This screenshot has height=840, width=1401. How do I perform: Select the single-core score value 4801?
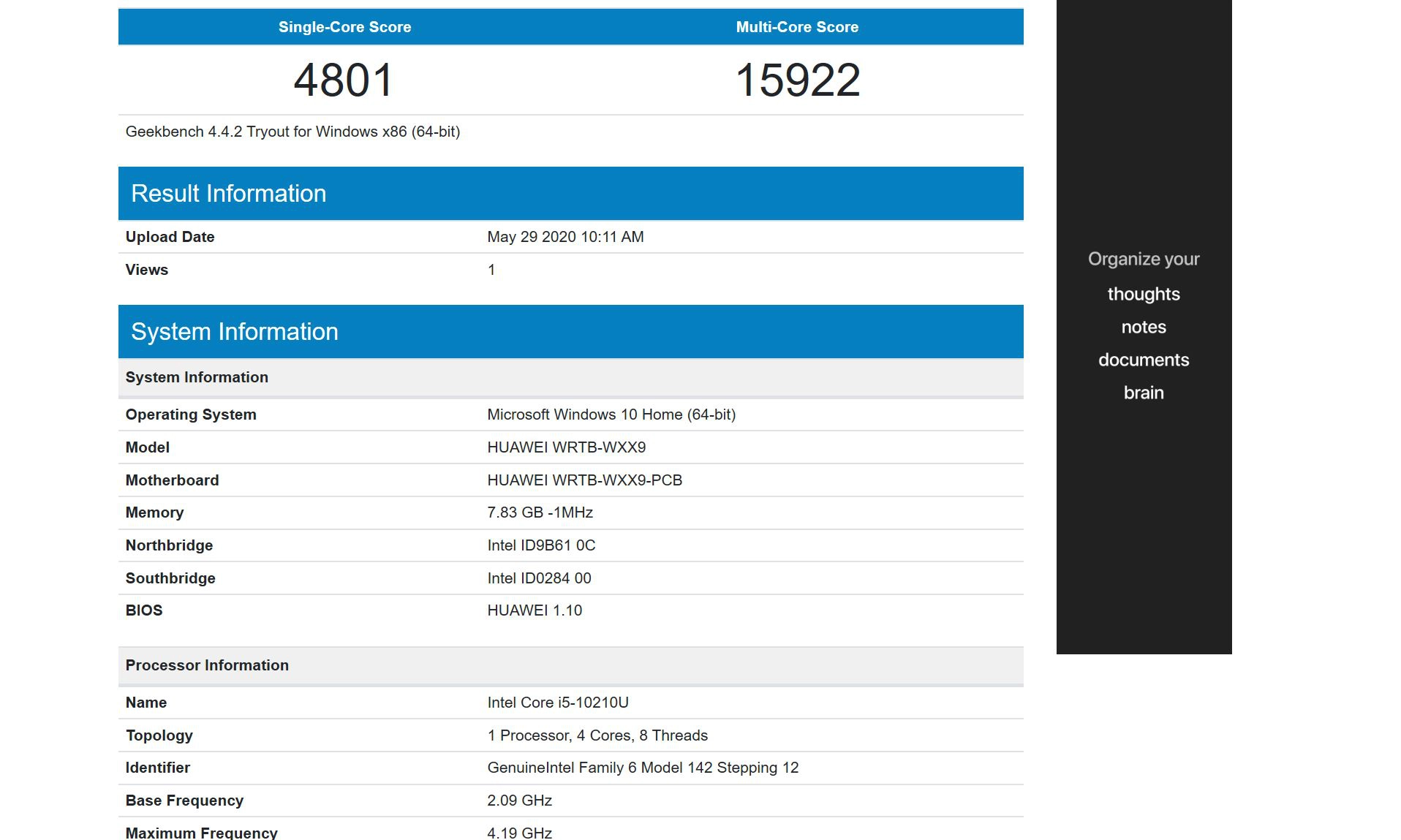[344, 80]
